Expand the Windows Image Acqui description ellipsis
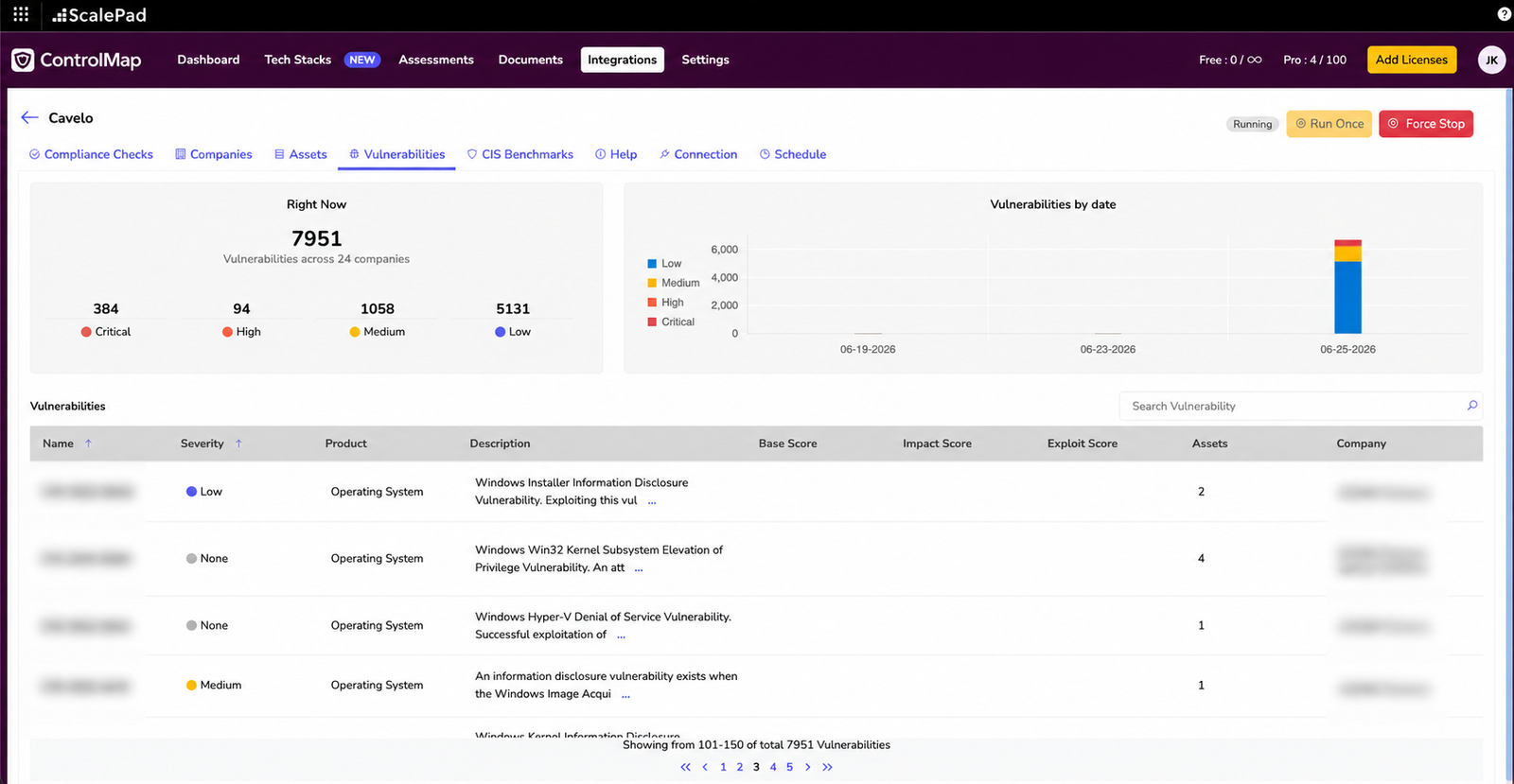Image resolution: width=1514 pixels, height=784 pixels. (x=625, y=696)
